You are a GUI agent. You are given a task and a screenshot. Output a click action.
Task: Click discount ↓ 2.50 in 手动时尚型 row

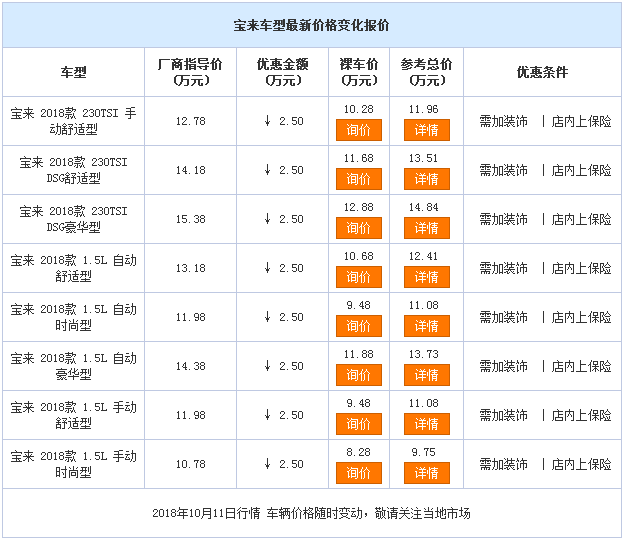(284, 464)
